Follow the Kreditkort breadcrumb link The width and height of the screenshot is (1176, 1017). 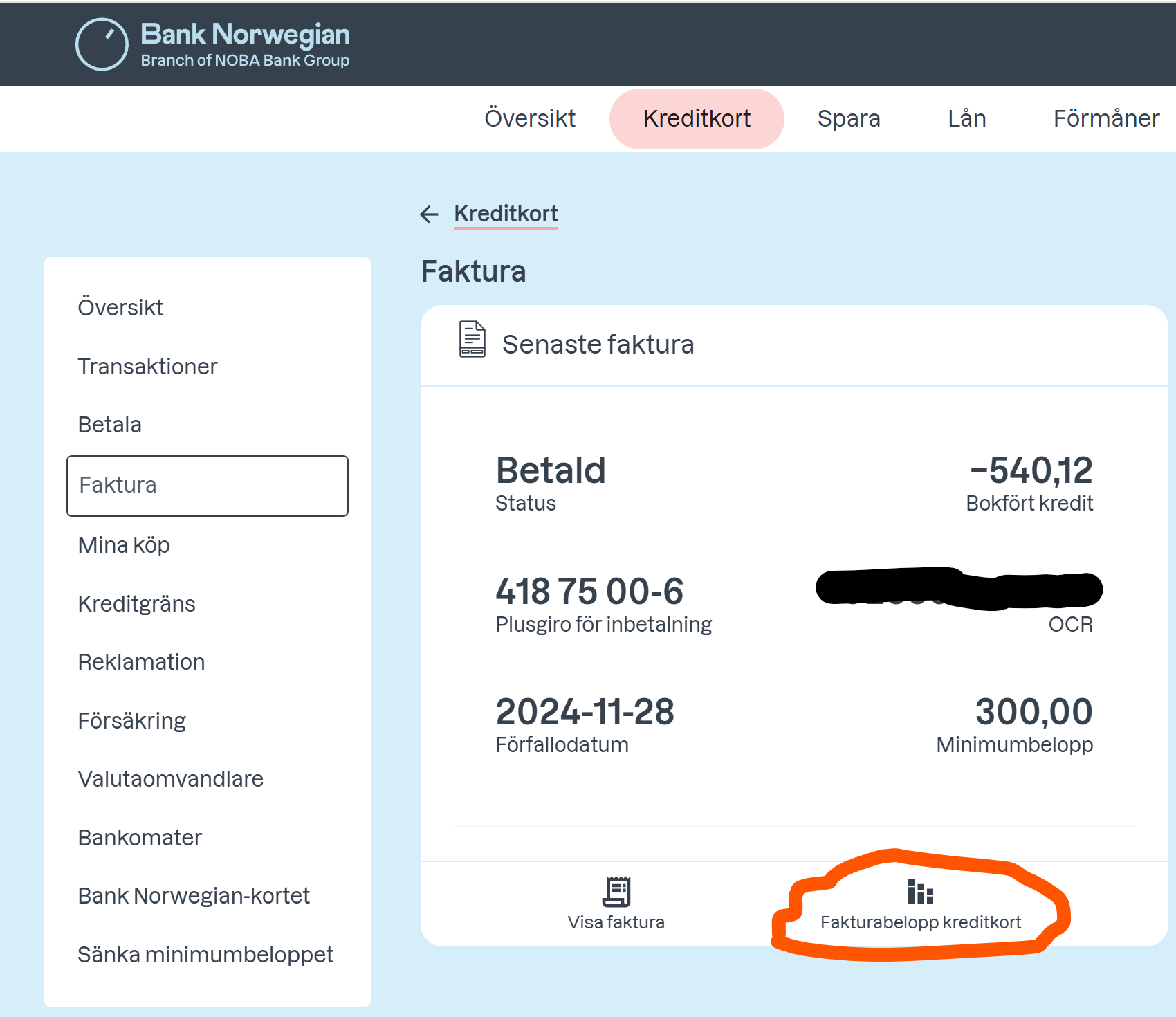click(506, 214)
